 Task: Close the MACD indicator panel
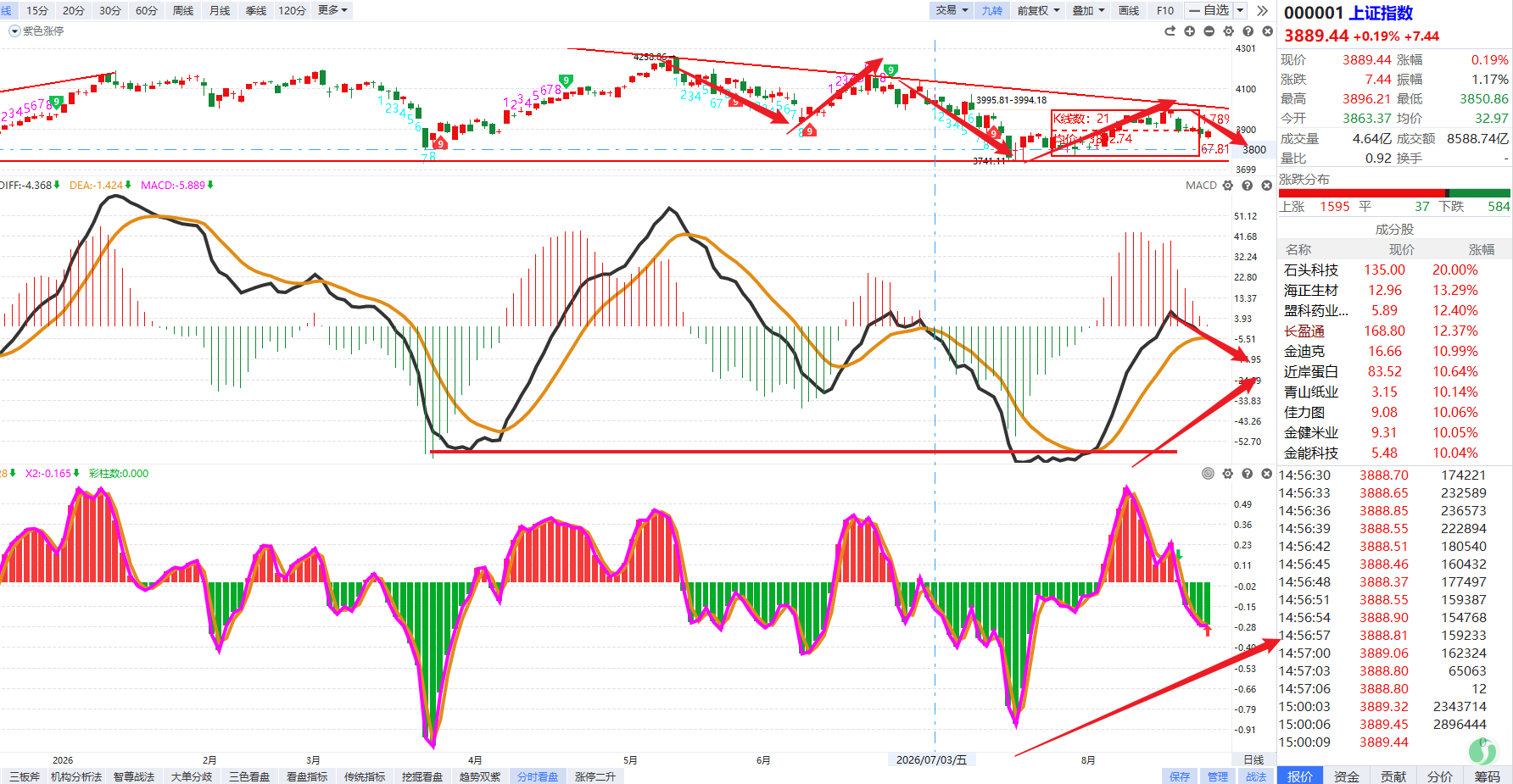tap(1267, 186)
